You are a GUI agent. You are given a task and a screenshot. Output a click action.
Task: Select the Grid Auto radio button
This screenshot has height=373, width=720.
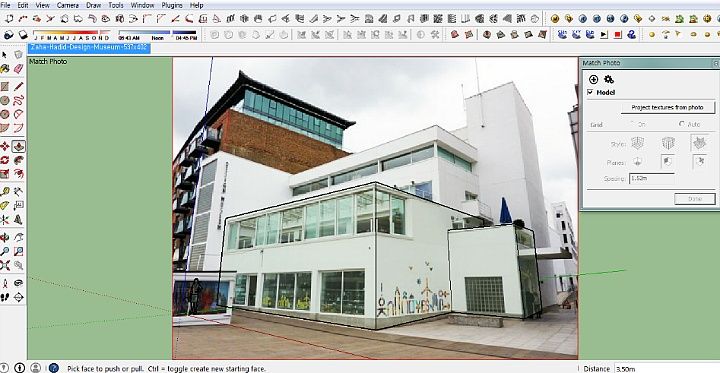click(x=682, y=124)
